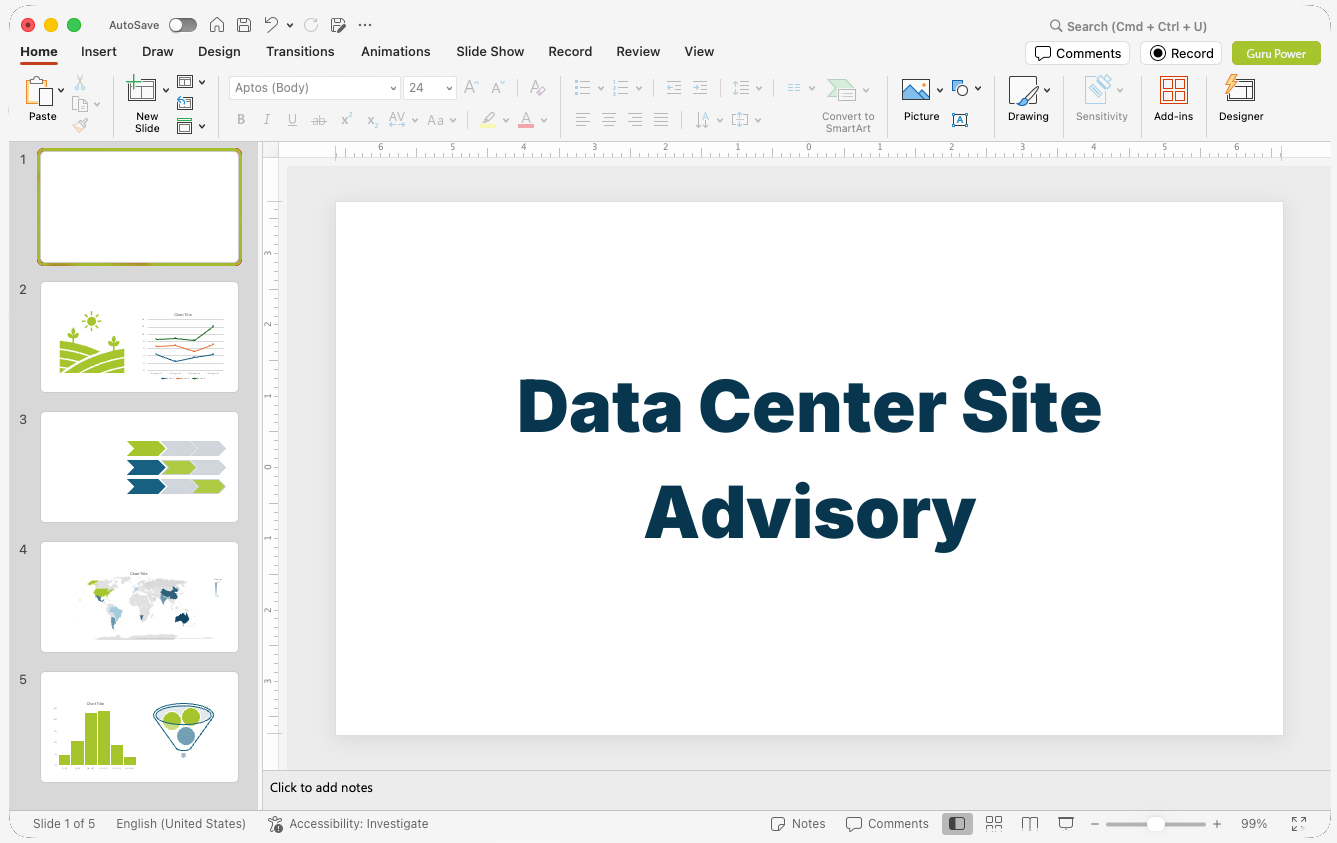Click the Undo arrow icon
This screenshot has width=1337, height=843.
pos(271,25)
